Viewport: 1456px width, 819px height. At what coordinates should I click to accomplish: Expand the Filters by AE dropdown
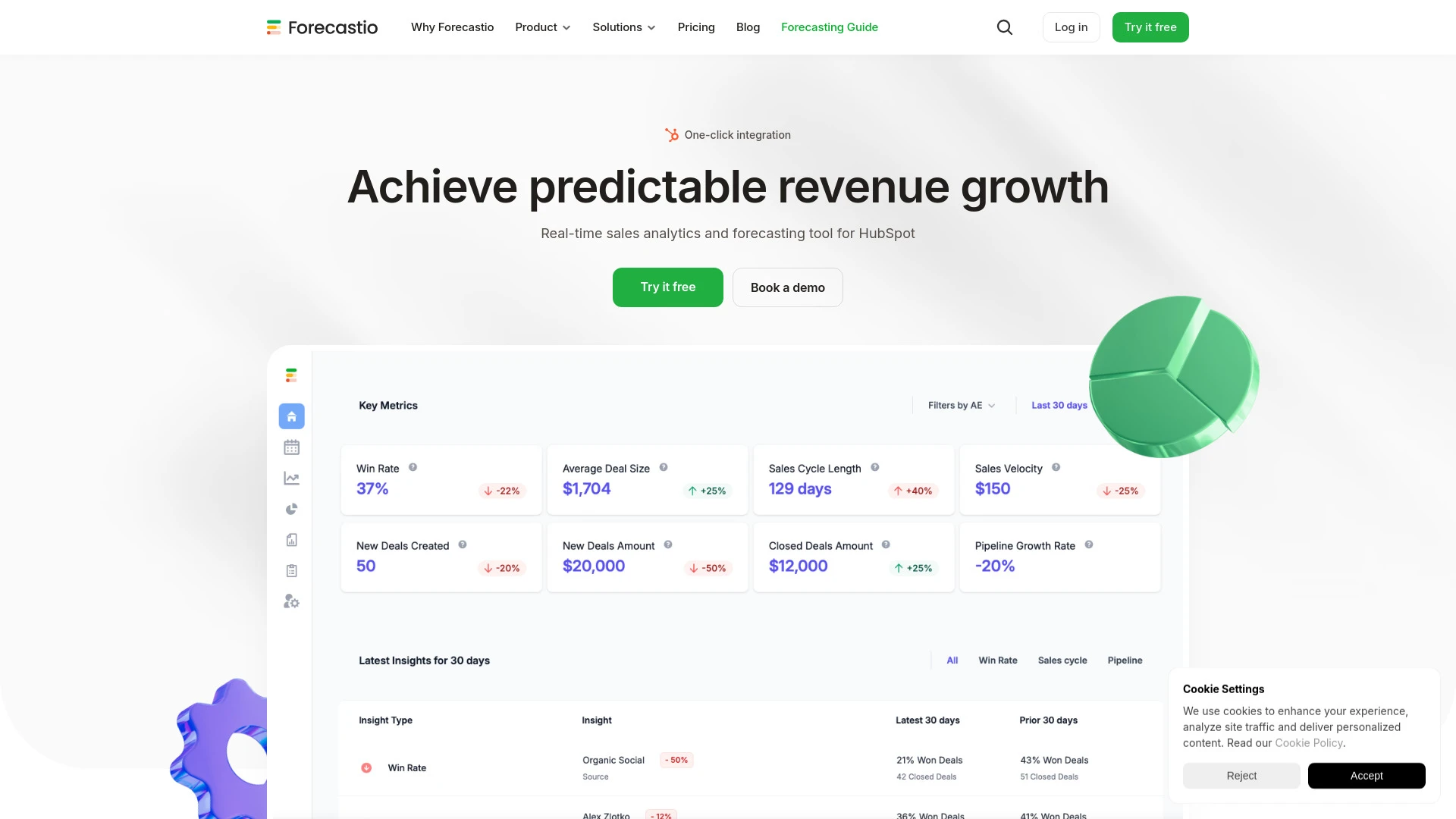tap(960, 405)
